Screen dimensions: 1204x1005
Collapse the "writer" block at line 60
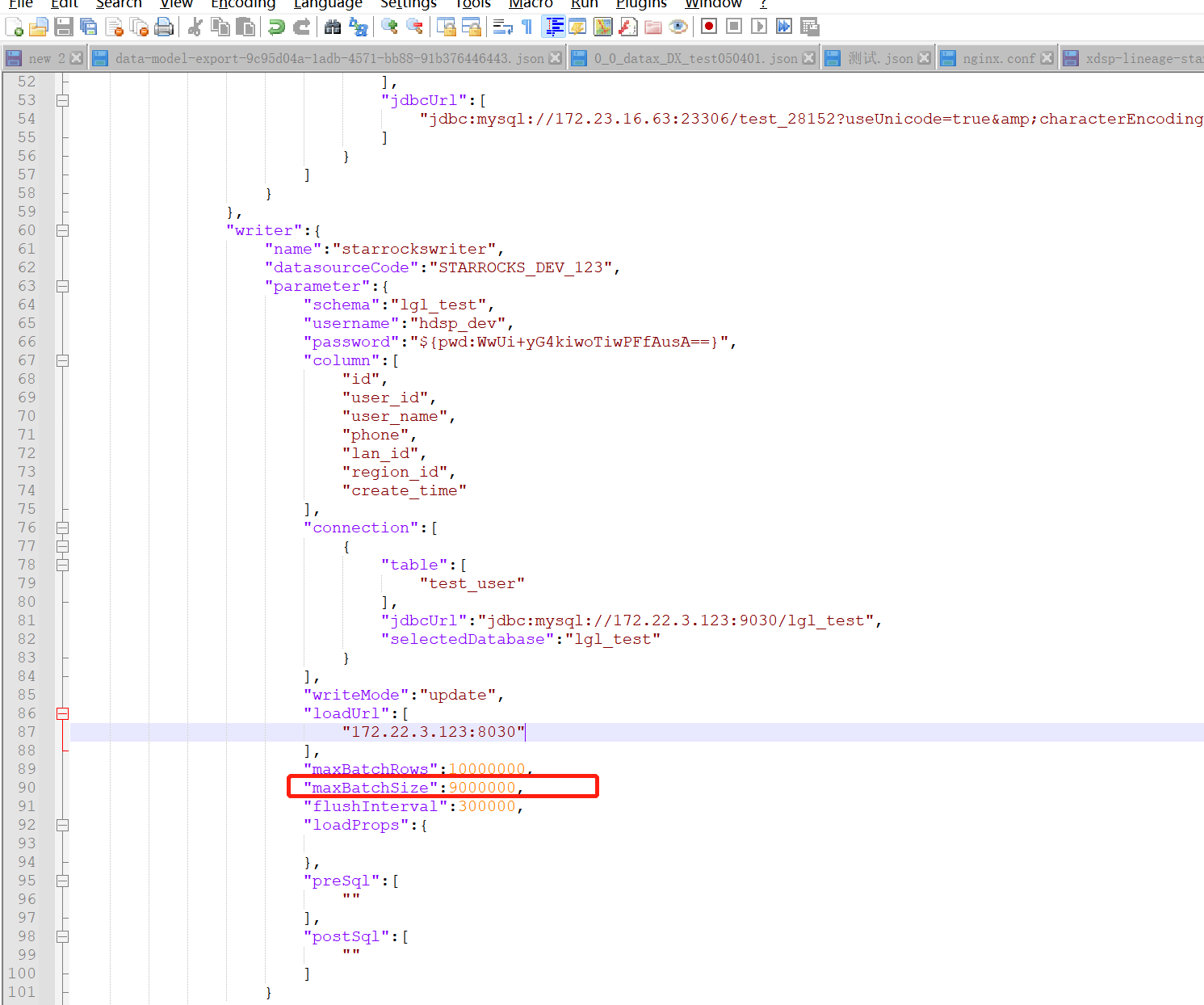[x=62, y=231]
